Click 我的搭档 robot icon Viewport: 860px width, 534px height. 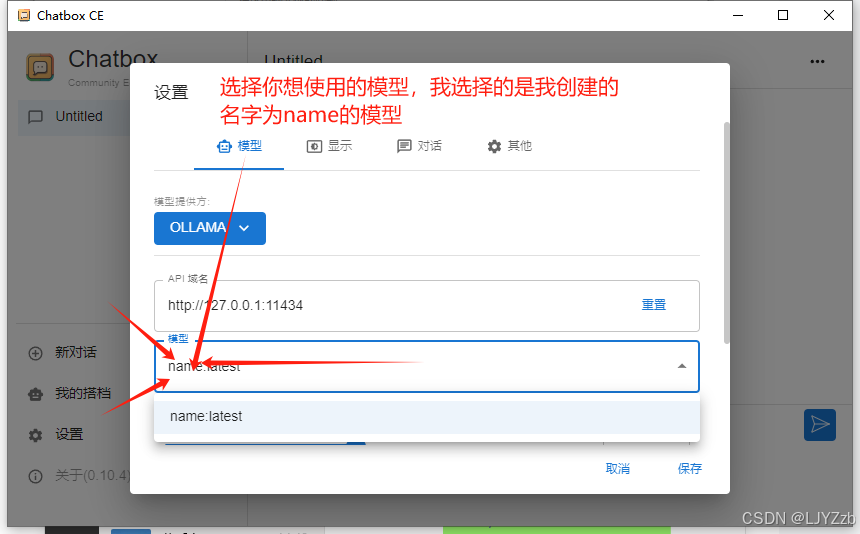(x=35, y=394)
